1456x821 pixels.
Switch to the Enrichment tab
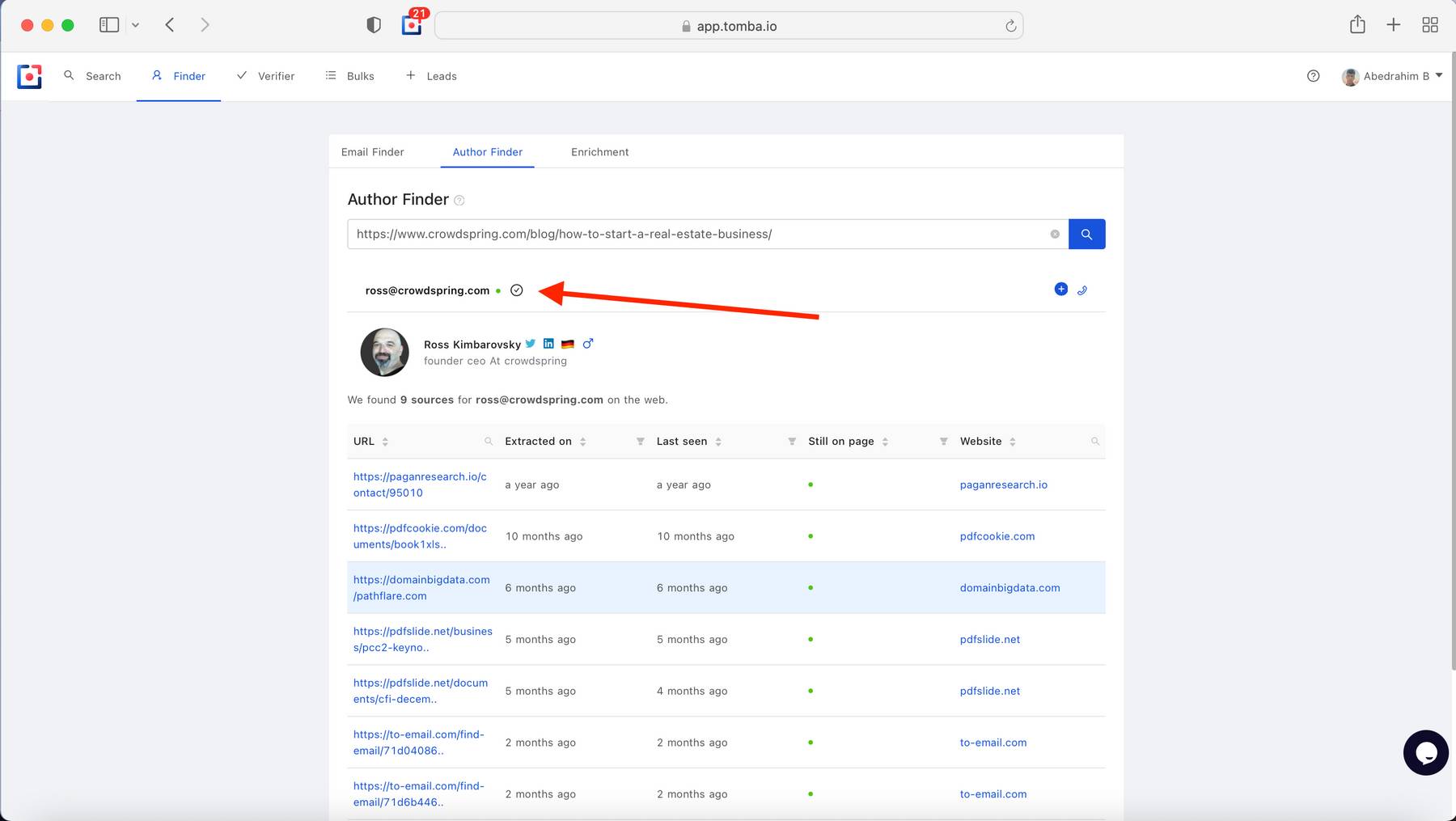tap(599, 152)
